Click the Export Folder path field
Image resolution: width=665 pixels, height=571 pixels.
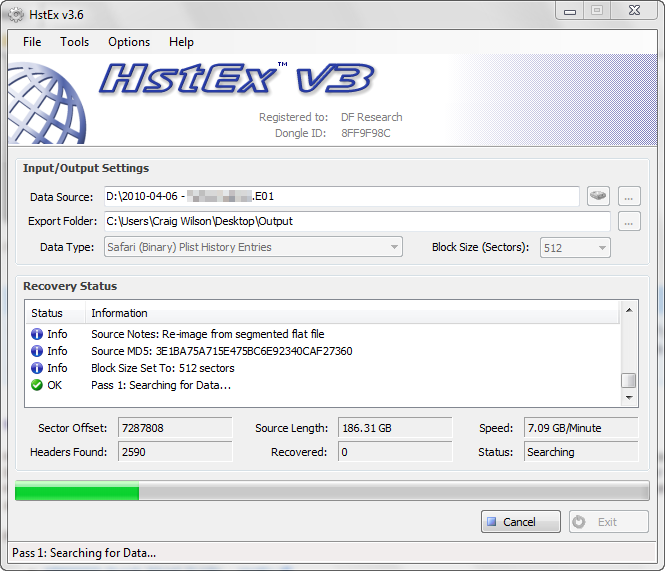click(x=357, y=221)
